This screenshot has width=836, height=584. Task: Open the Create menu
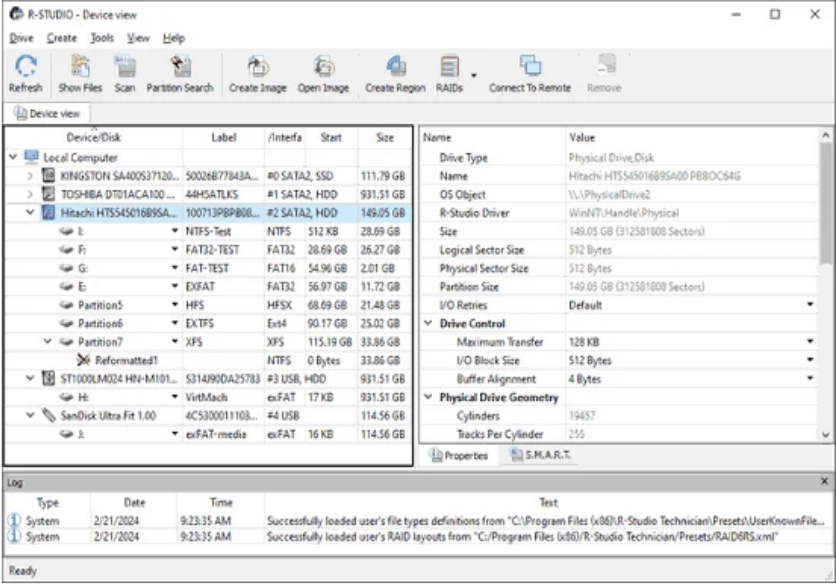tap(62, 38)
